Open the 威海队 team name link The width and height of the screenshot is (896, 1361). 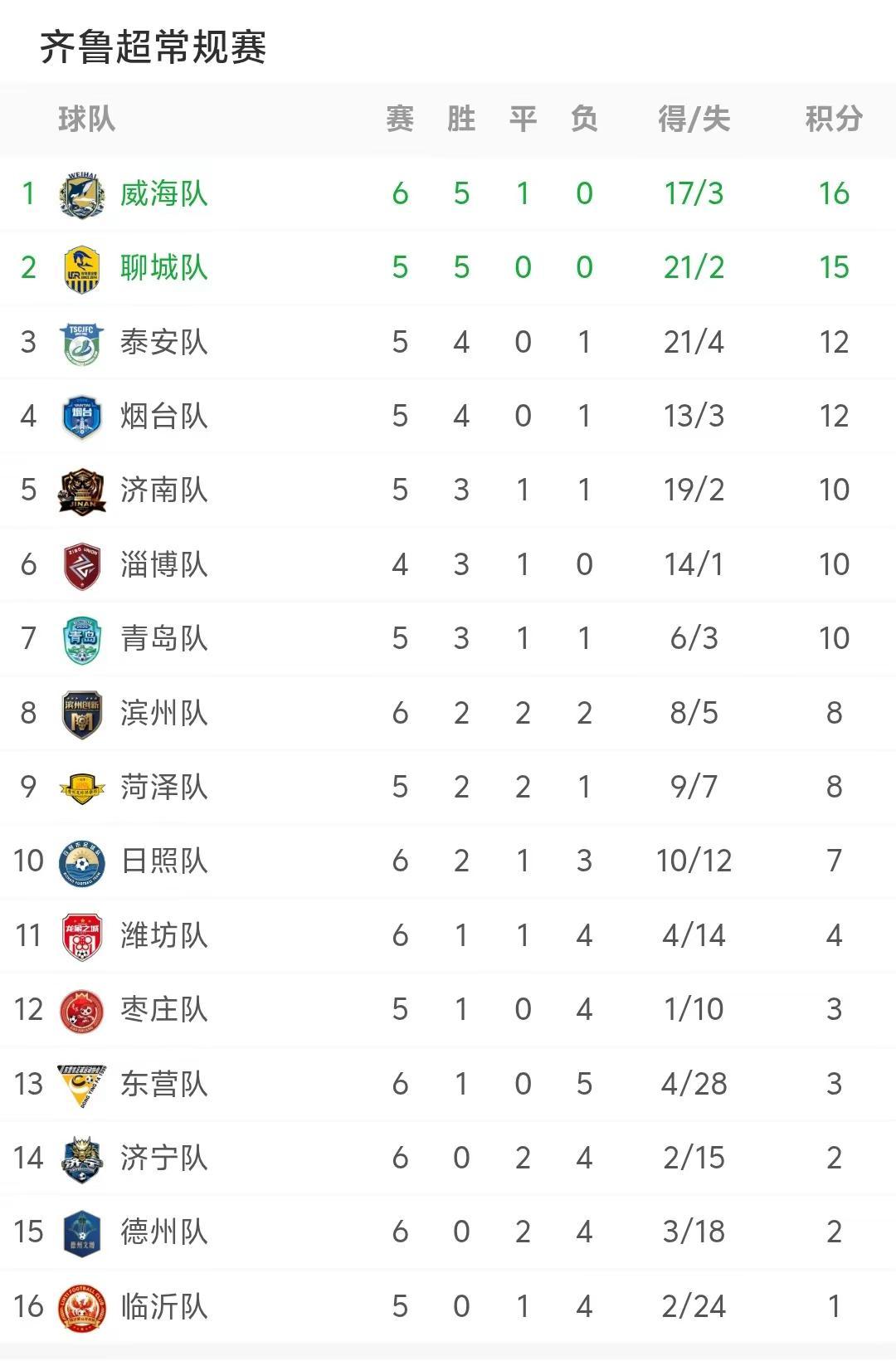[163, 194]
